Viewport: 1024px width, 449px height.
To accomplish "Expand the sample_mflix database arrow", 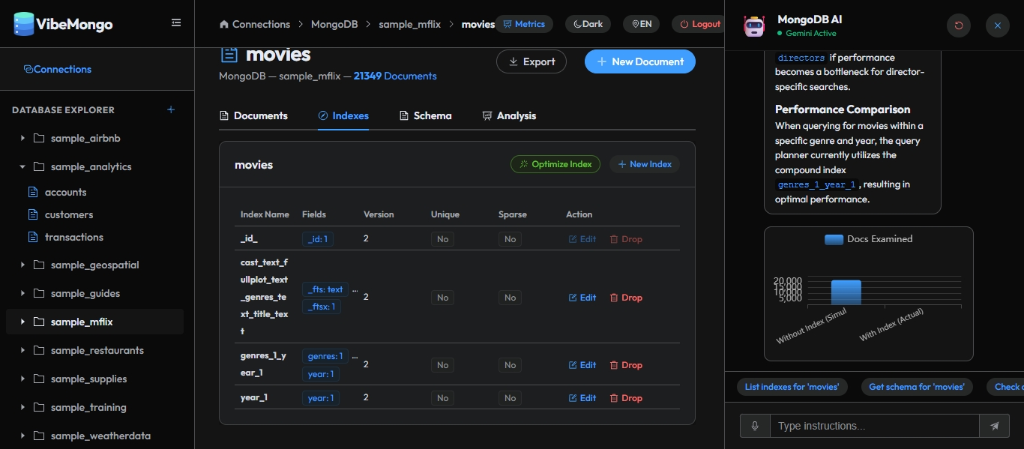I will 23,322.
